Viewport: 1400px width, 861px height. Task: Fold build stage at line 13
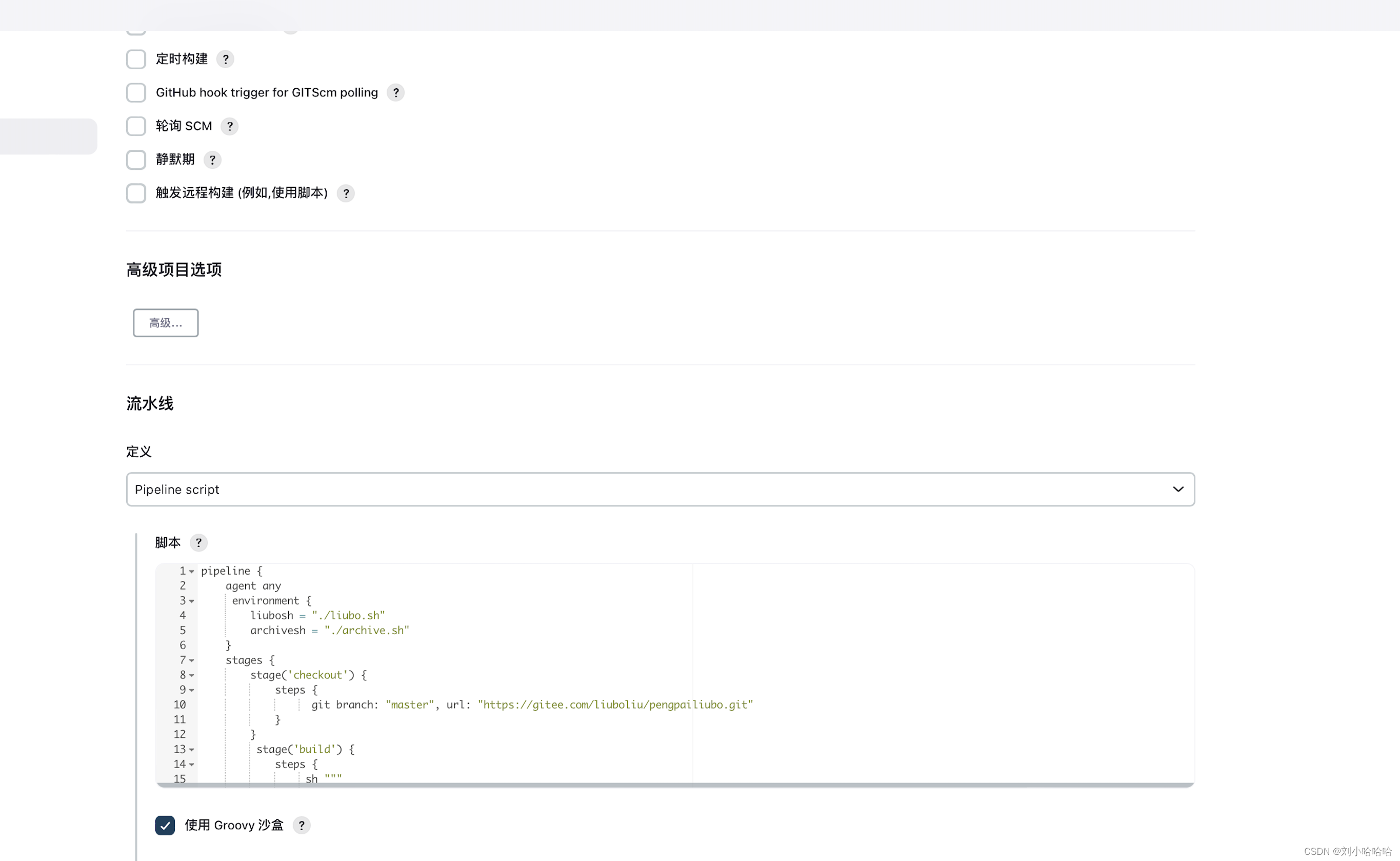click(x=192, y=750)
